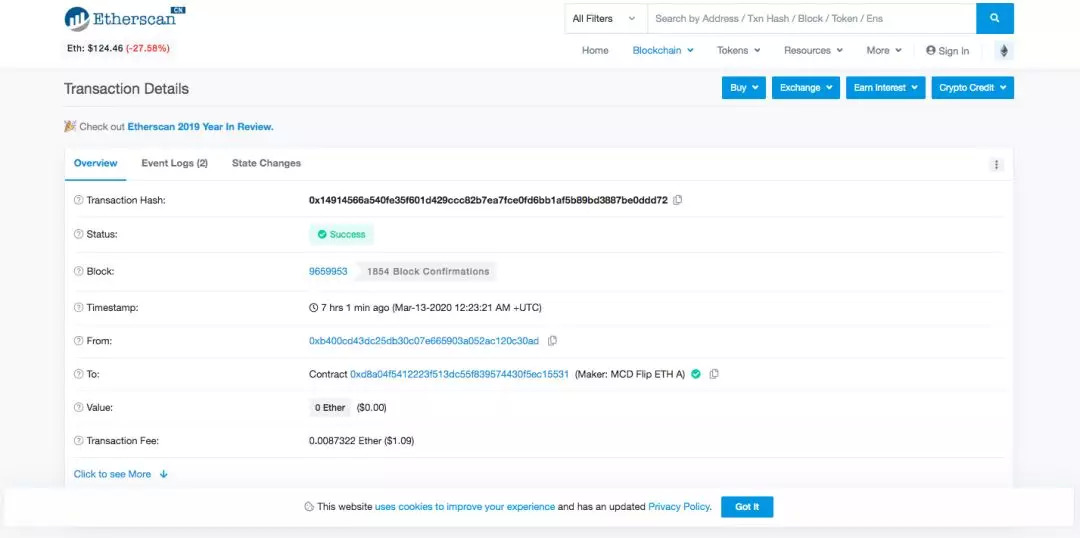Click the Success status badge
1080x538 pixels.
[x=342, y=234]
